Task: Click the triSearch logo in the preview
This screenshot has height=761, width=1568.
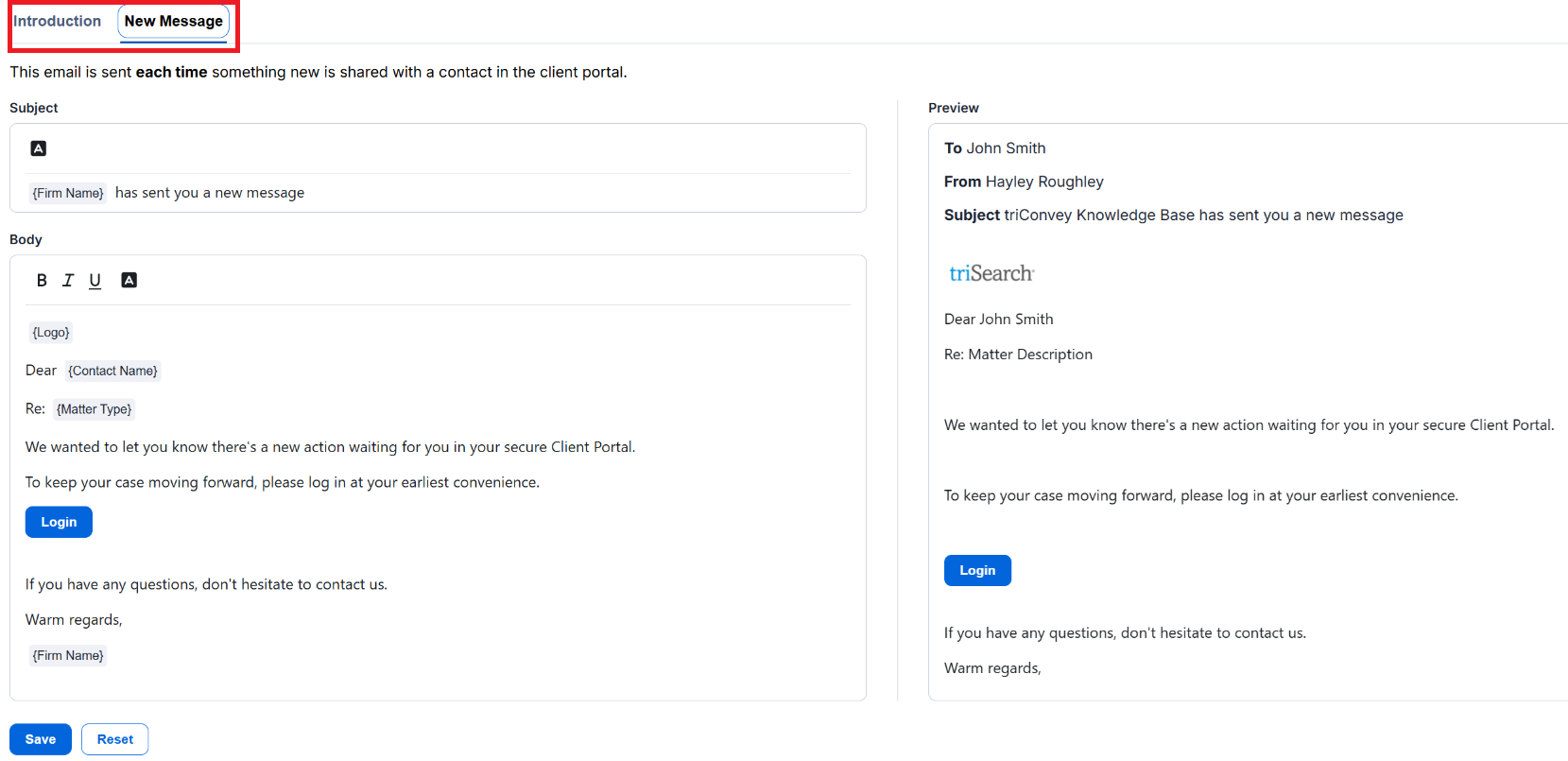Action: (991, 273)
